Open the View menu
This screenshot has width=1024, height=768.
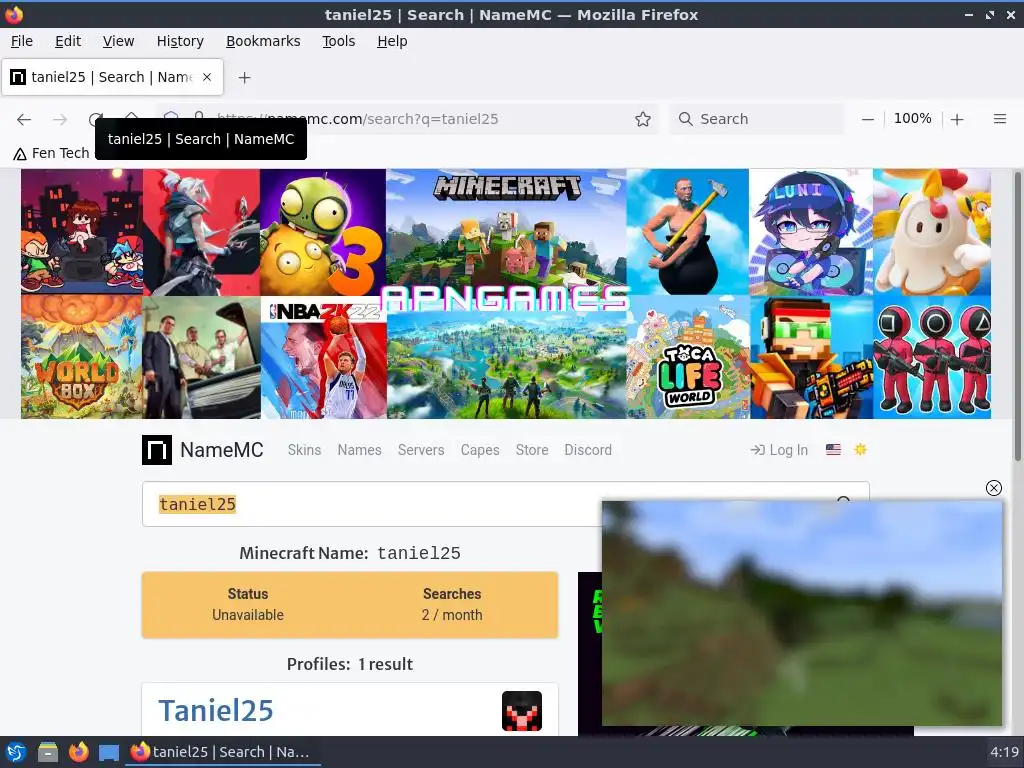118,41
